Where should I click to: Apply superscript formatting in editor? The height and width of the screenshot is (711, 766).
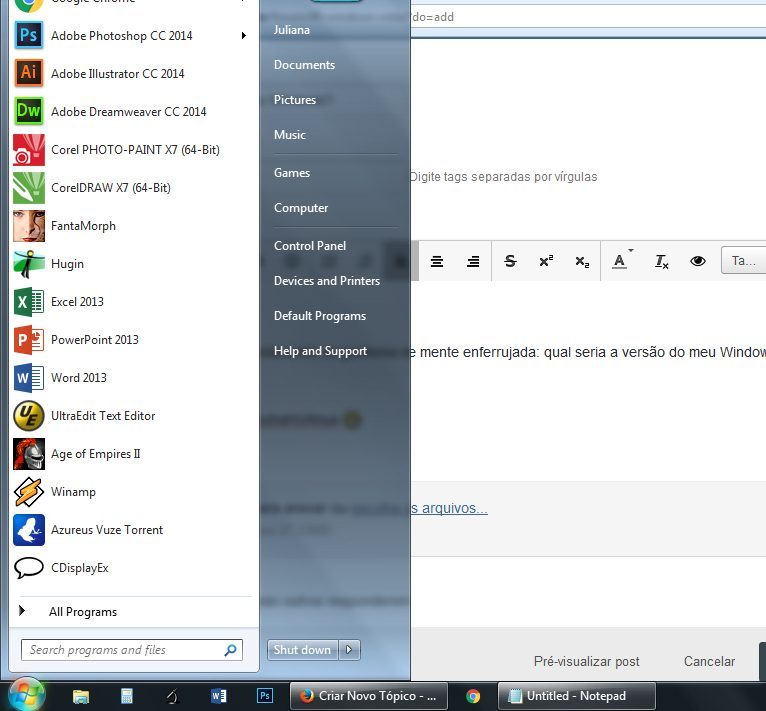546,261
